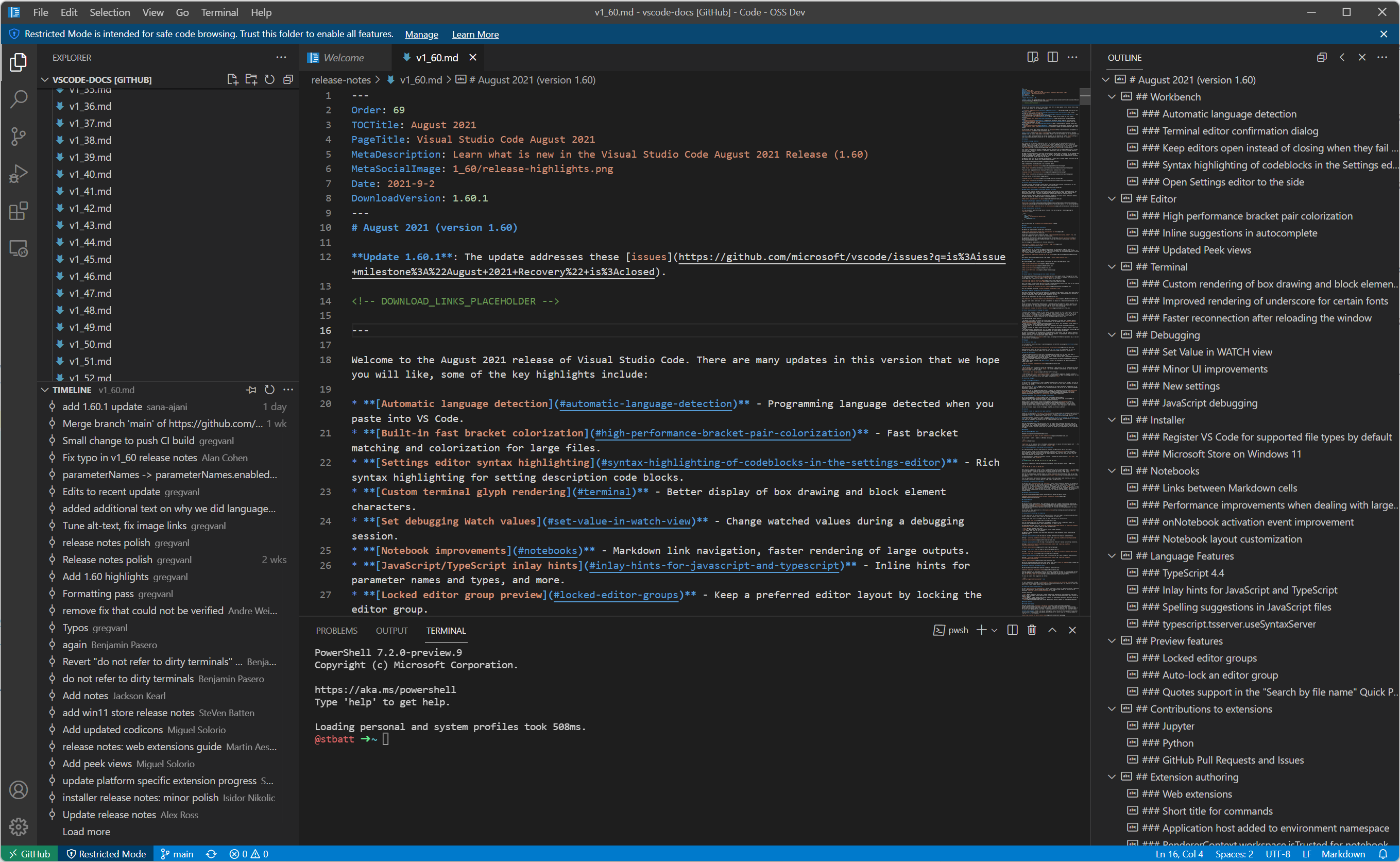Open v1_45.md from the Explorer
1400x862 pixels.
[x=90, y=259]
